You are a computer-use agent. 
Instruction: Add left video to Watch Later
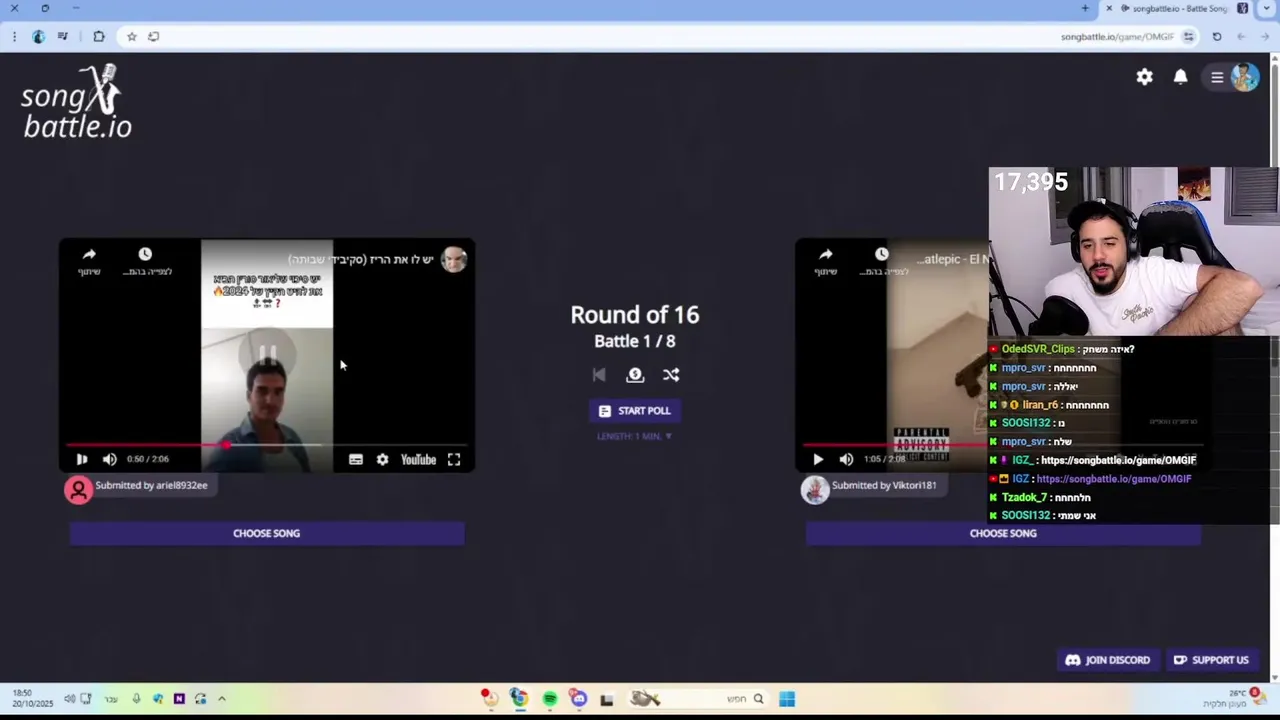(145, 260)
